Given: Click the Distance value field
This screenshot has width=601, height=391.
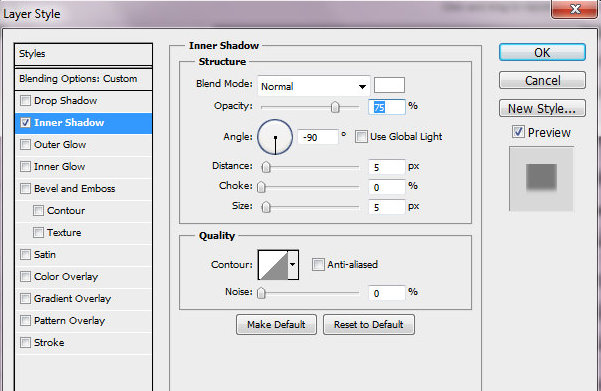Looking at the screenshot, I should pyautogui.click(x=386, y=167).
